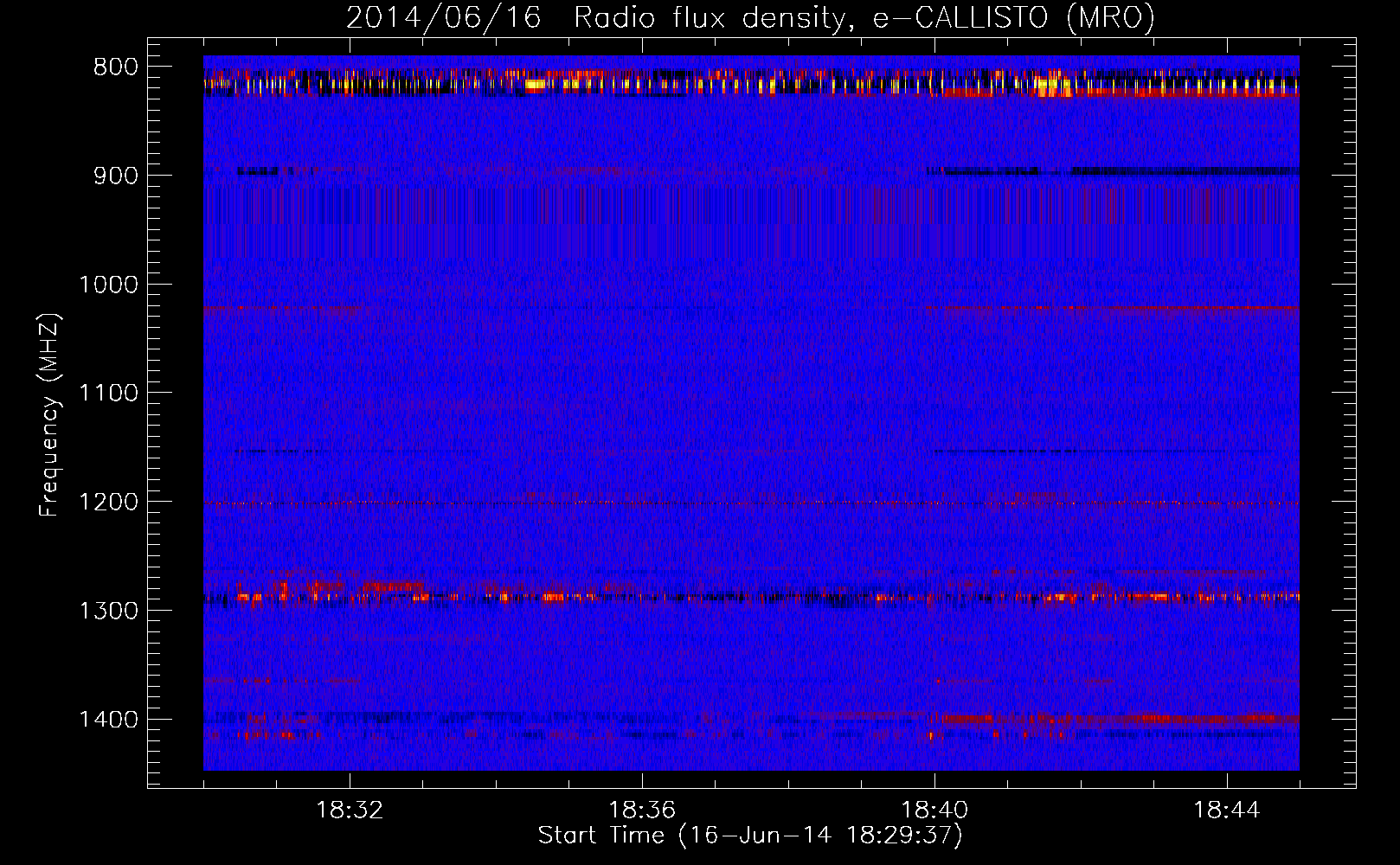Click the 1000 frequency tick label
The width and height of the screenshot is (1400, 865).
click(x=108, y=285)
